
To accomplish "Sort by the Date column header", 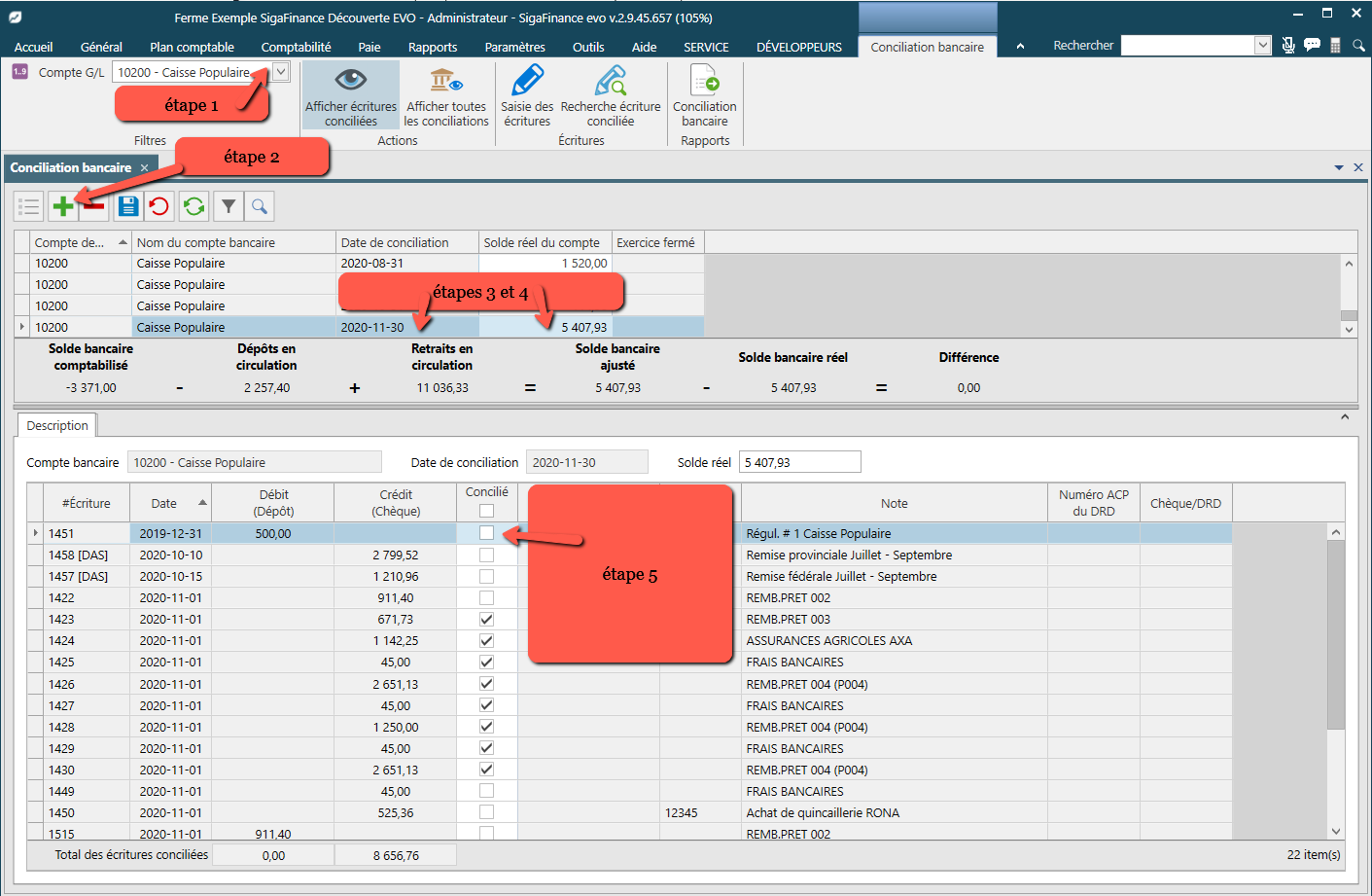I will pyautogui.click(x=171, y=503).
